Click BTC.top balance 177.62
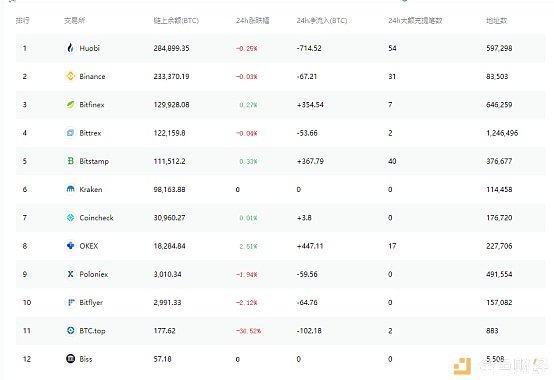This screenshot has width=554, height=380. [164, 331]
